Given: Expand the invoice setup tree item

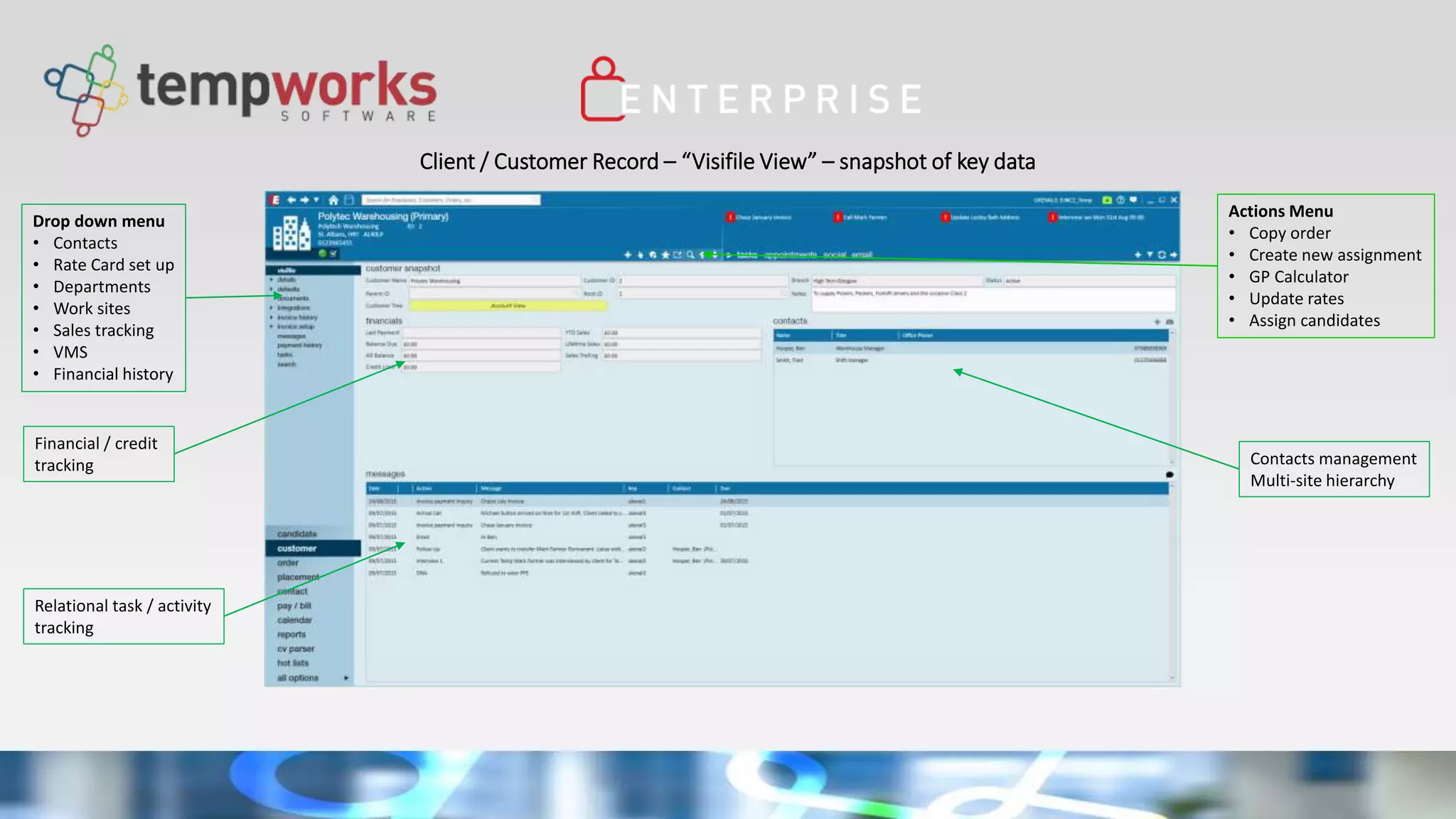Looking at the screenshot, I should pyautogui.click(x=271, y=326).
